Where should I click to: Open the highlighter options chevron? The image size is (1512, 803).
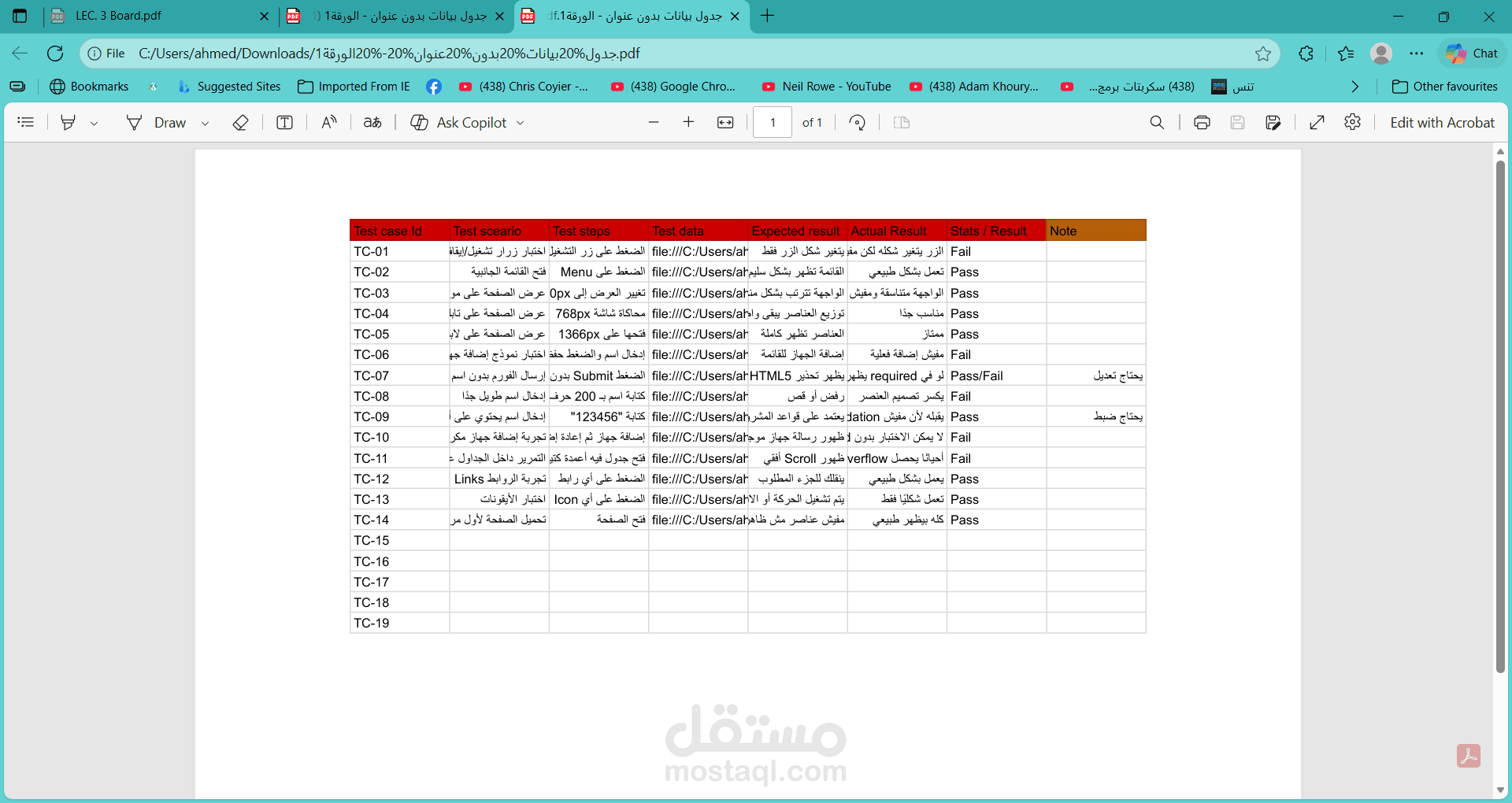(x=94, y=123)
